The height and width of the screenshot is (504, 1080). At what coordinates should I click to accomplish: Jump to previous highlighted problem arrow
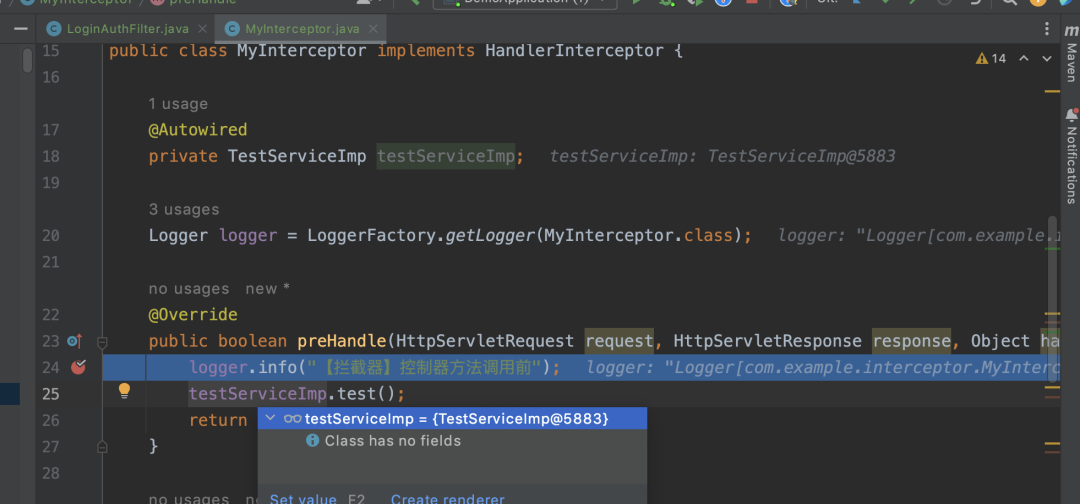point(1024,59)
